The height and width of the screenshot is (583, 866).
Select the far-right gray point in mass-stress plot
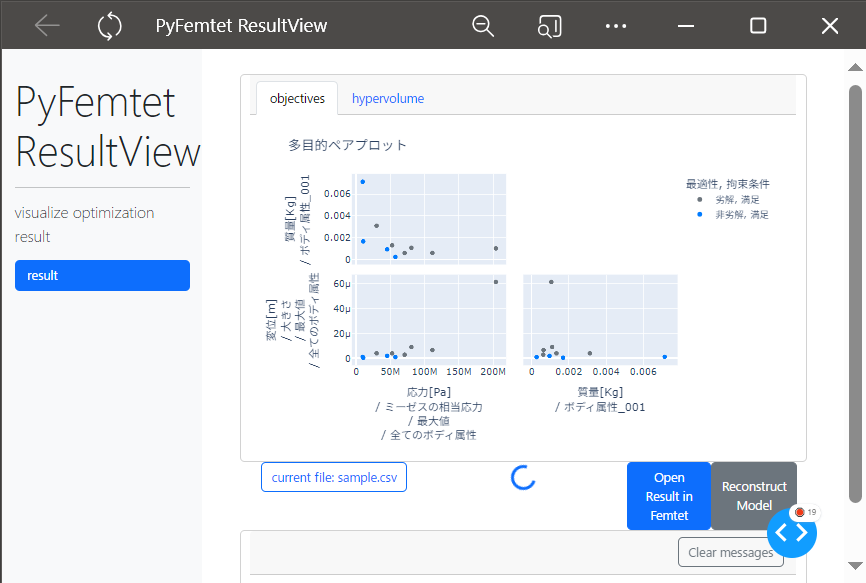point(496,248)
